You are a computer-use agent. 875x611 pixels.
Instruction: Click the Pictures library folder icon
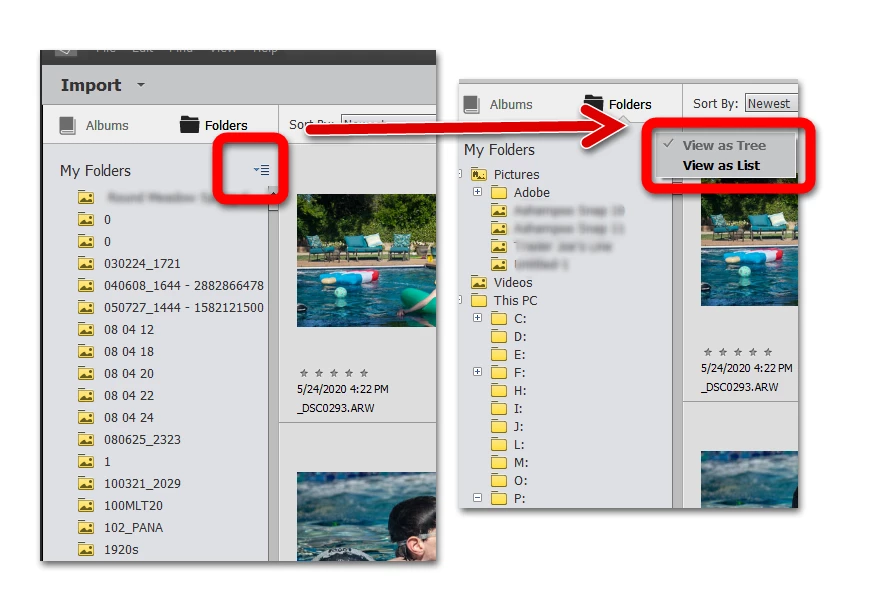[479, 175]
